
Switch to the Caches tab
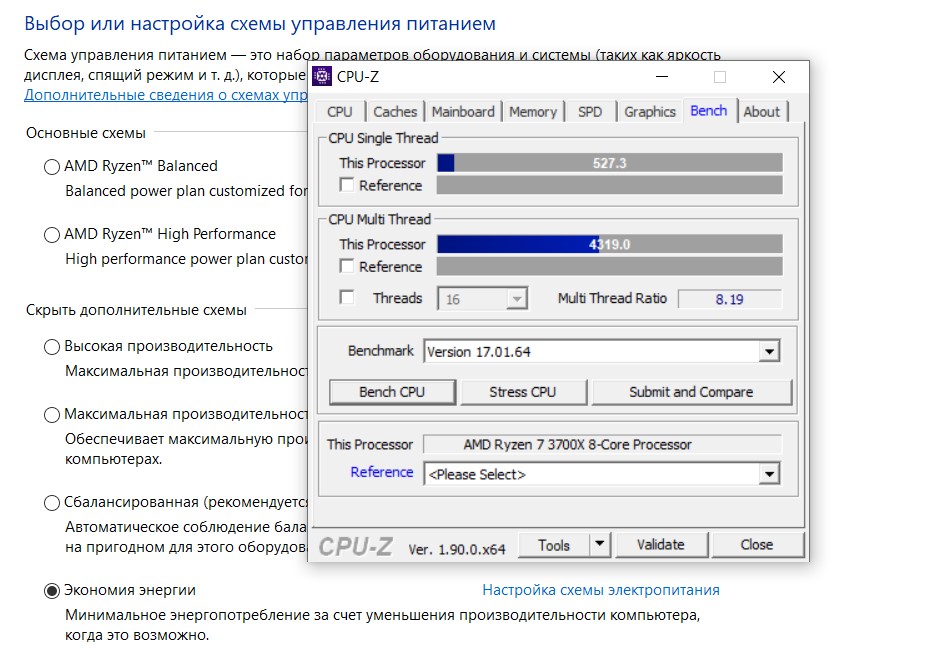[x=395, y=111]
